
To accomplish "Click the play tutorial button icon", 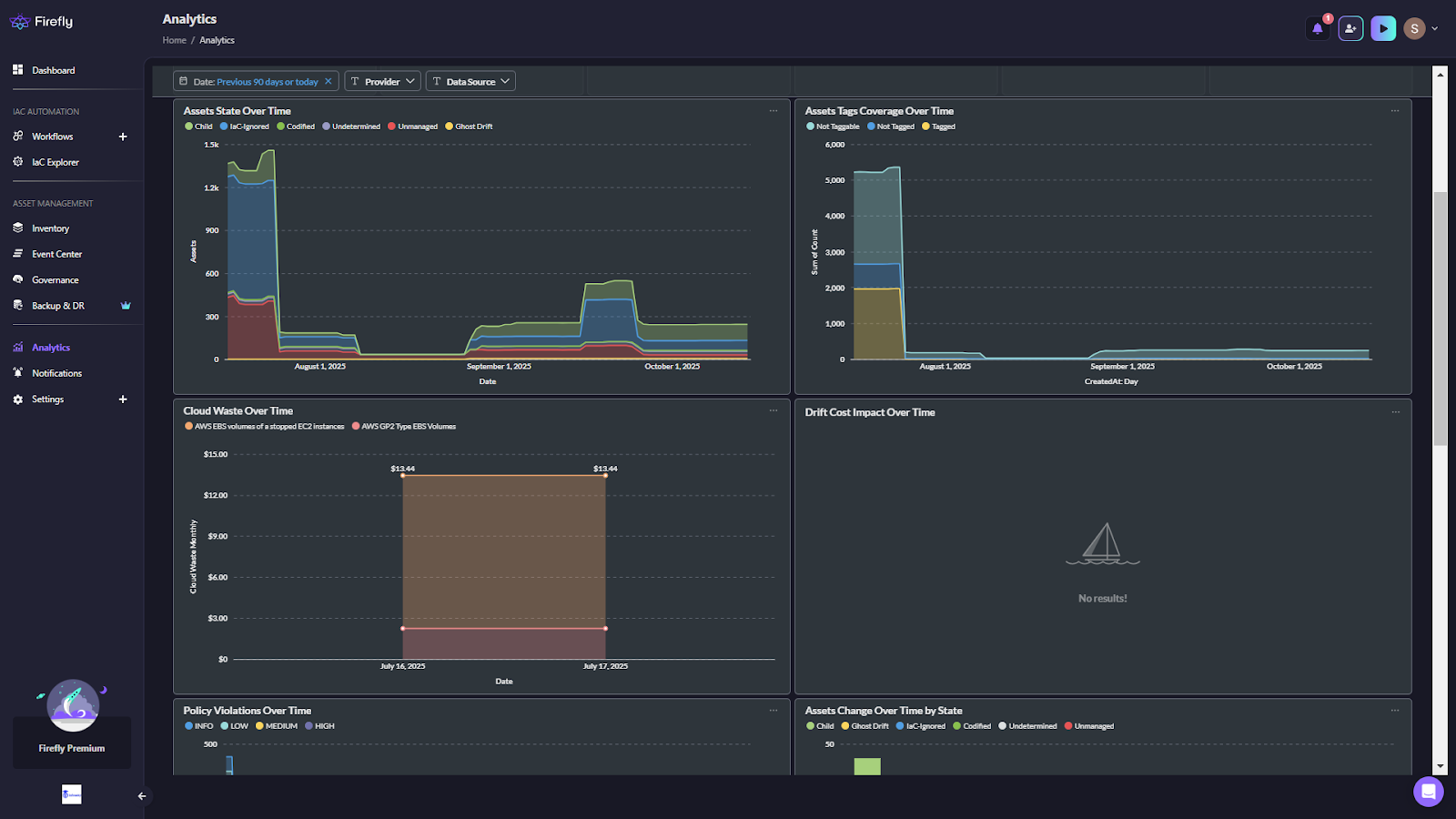I will [1383, 28].
